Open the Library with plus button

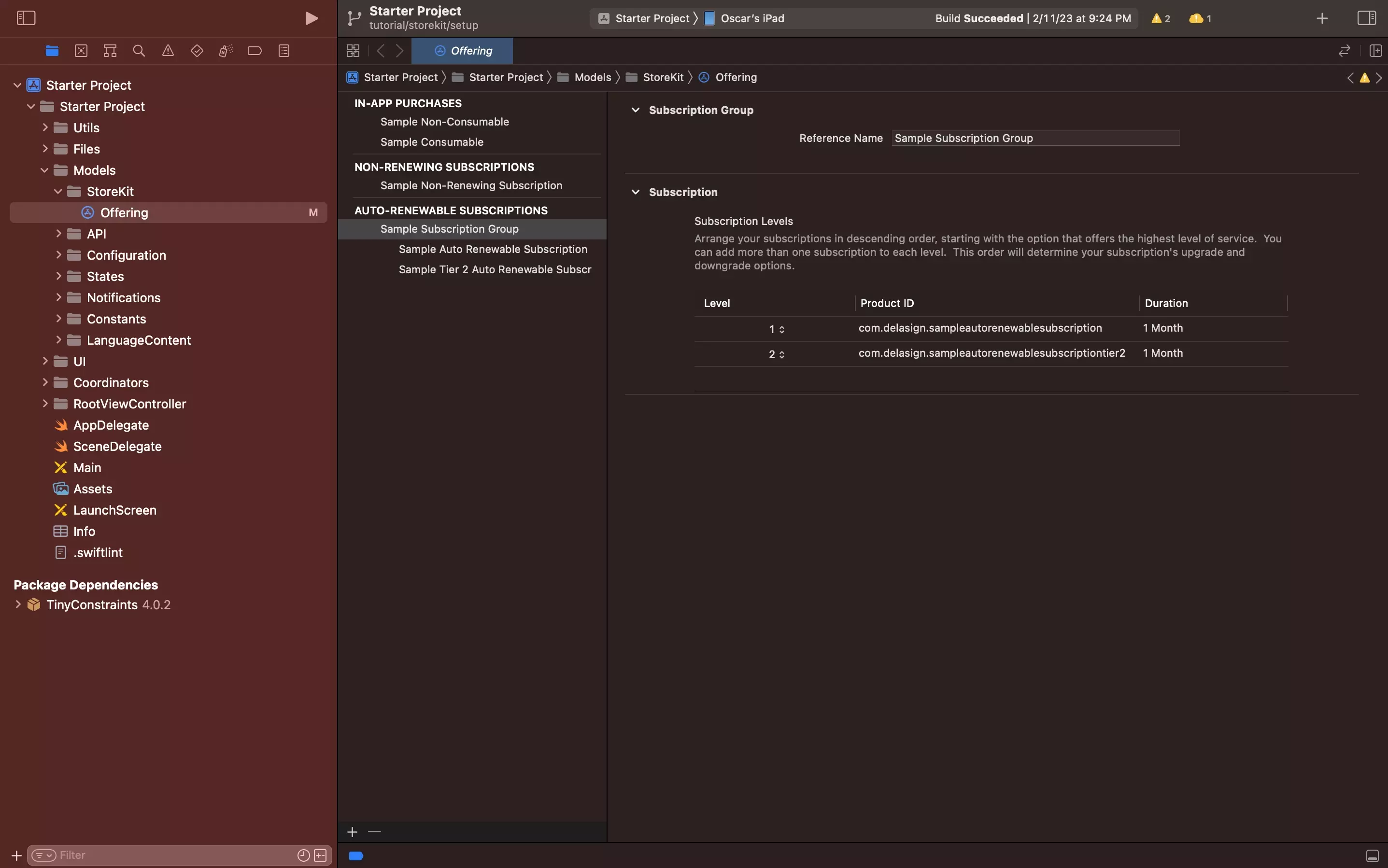(1322, 18)
